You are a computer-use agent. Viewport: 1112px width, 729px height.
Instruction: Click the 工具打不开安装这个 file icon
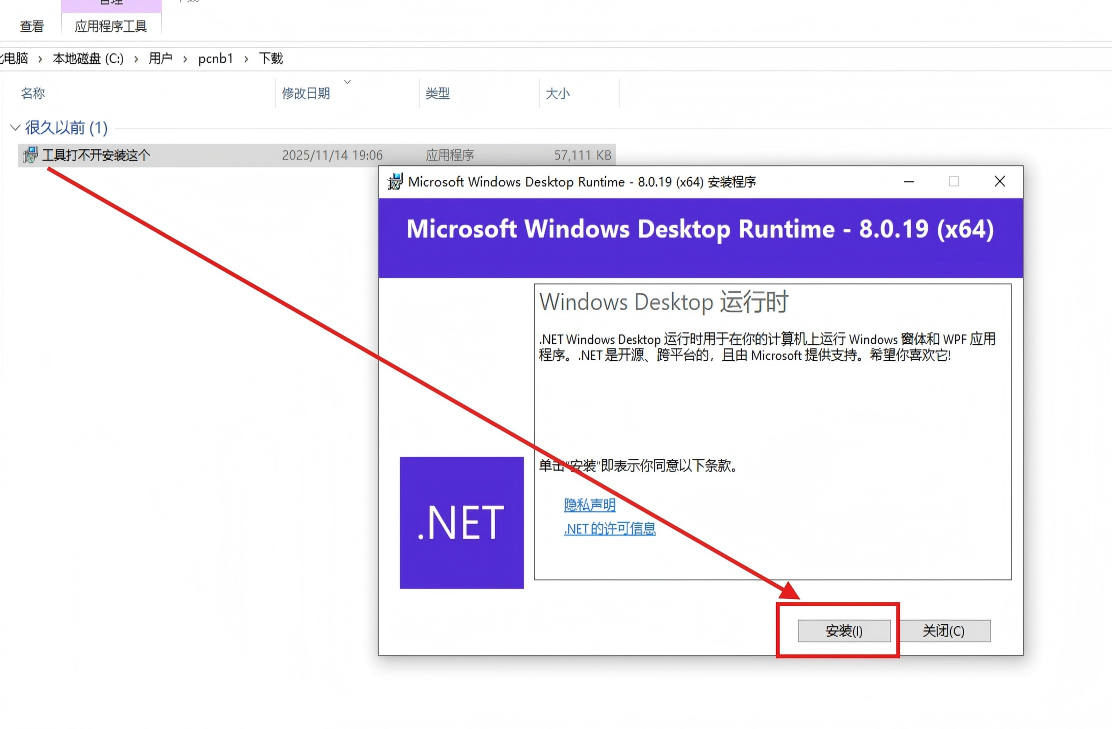pyautogui.click(x=31, y=155)
